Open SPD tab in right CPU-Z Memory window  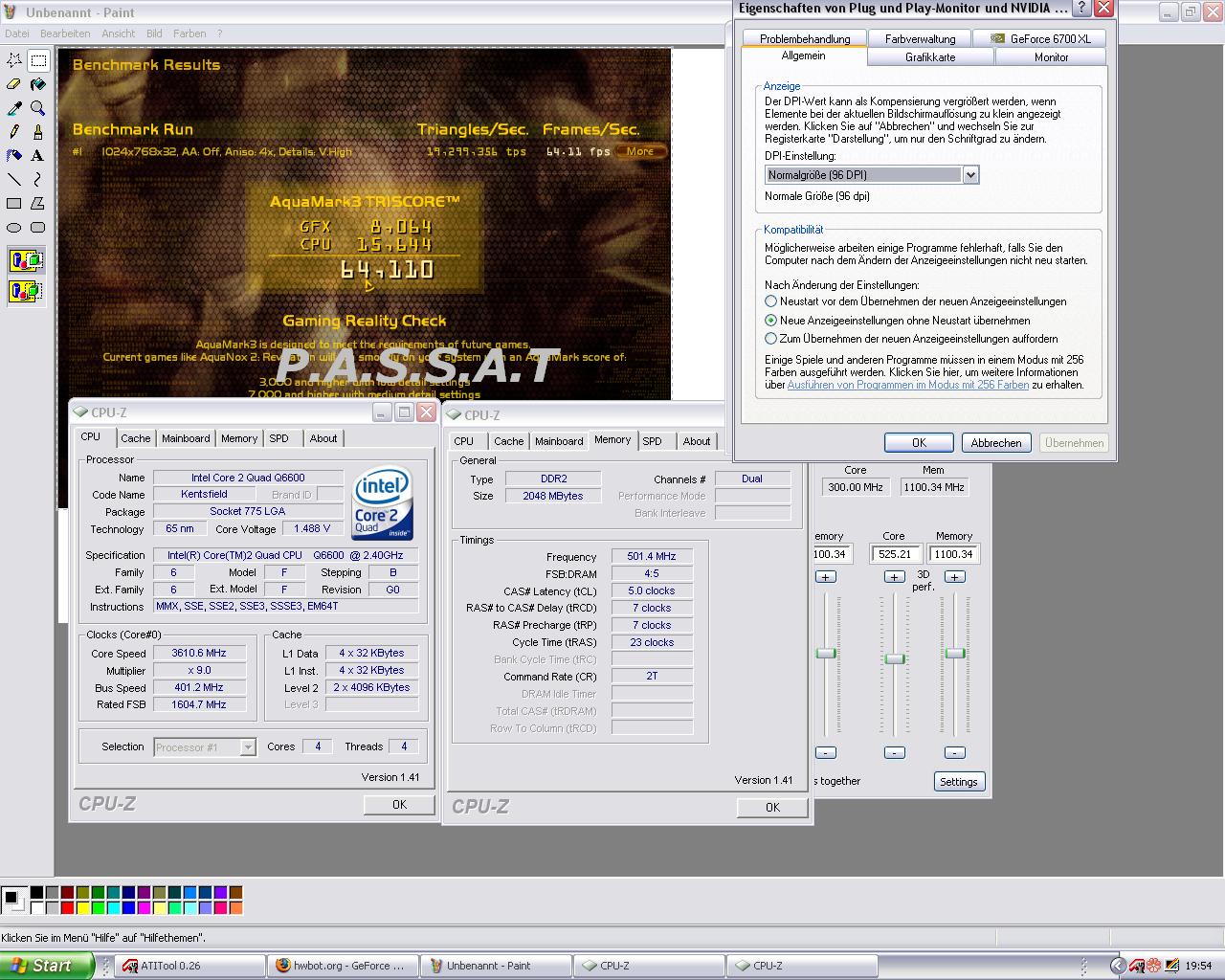pos(652,441)
